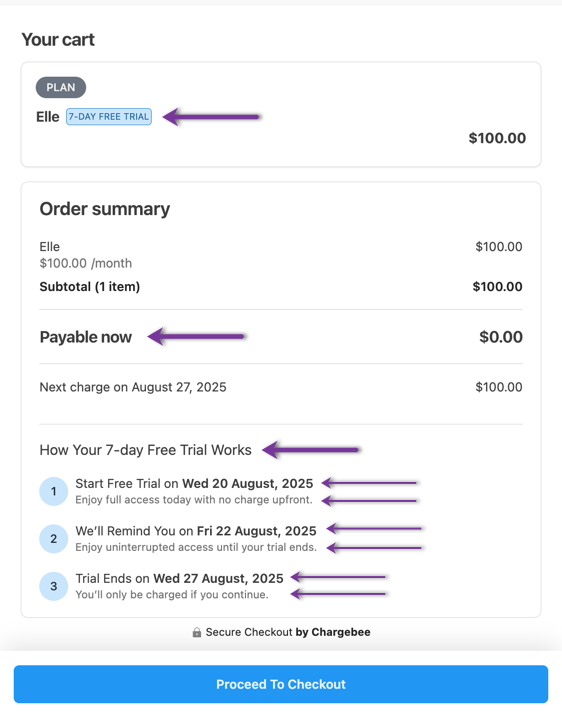Click Trial Ends on Wed 27 August
562x715 pixels.
179,578
